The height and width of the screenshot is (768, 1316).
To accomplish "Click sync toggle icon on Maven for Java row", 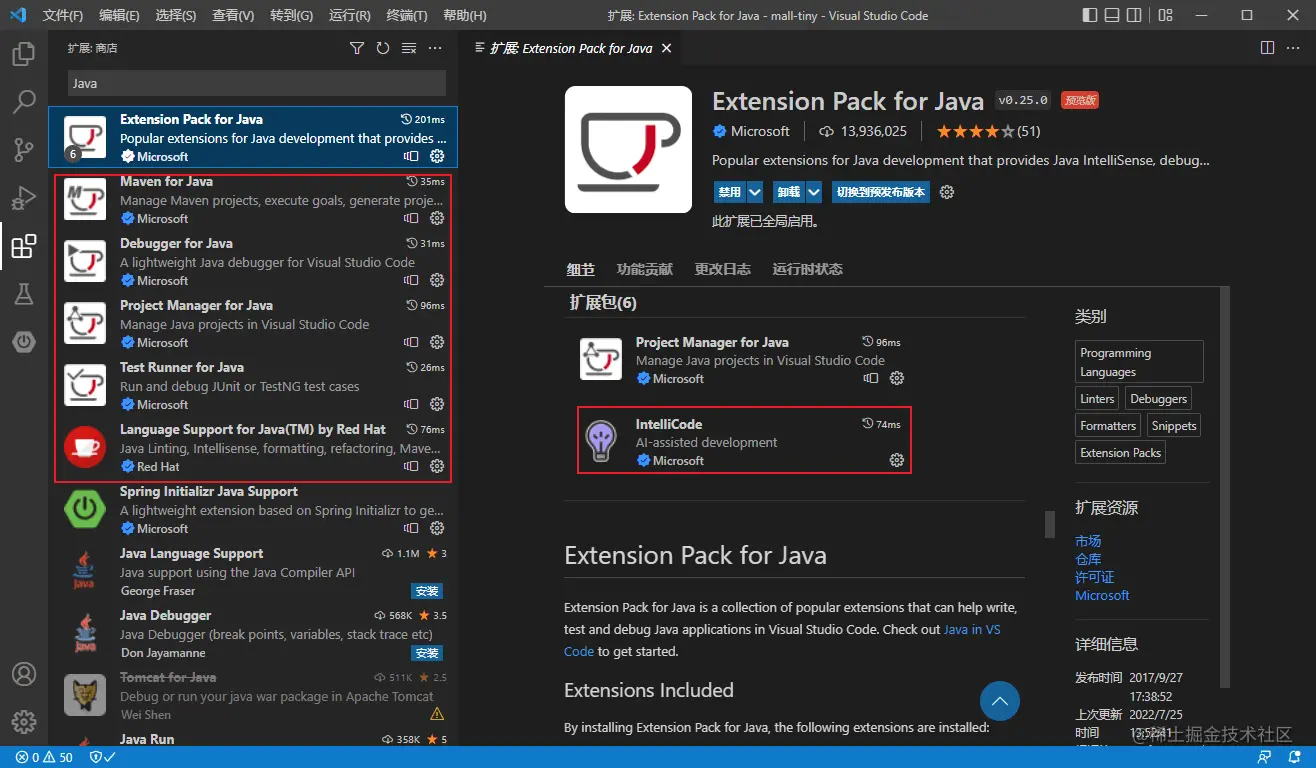I will (x=411, y=218).
